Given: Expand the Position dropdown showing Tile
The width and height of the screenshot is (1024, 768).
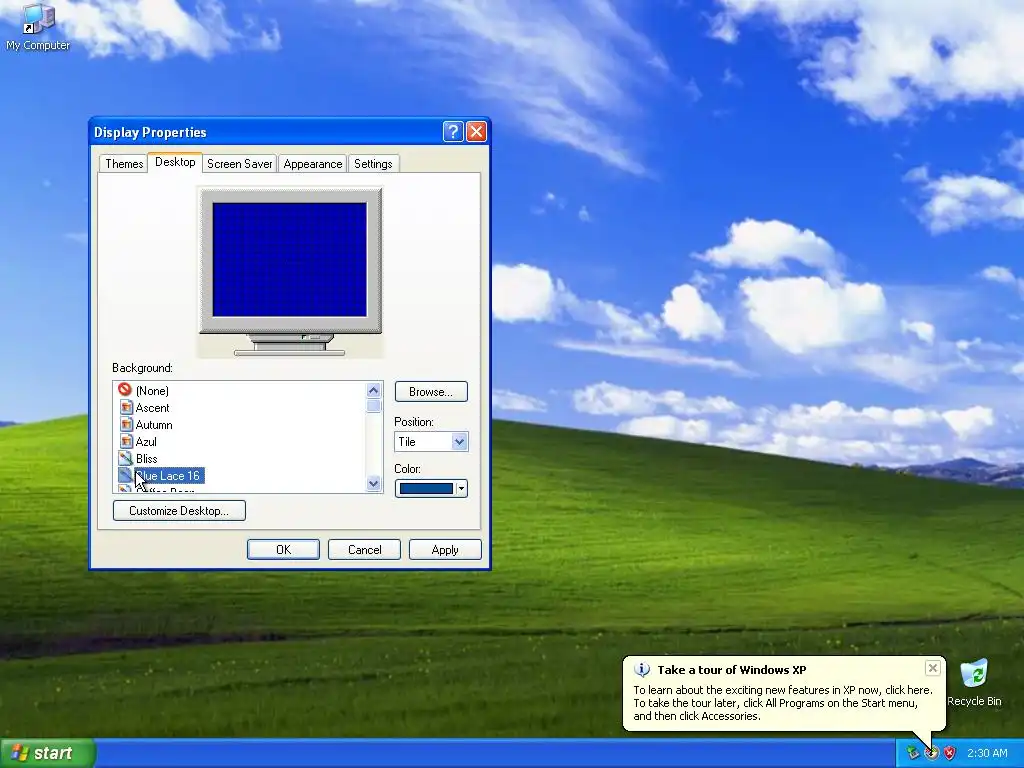Looking at the screenshot, I should pos(431,441).
